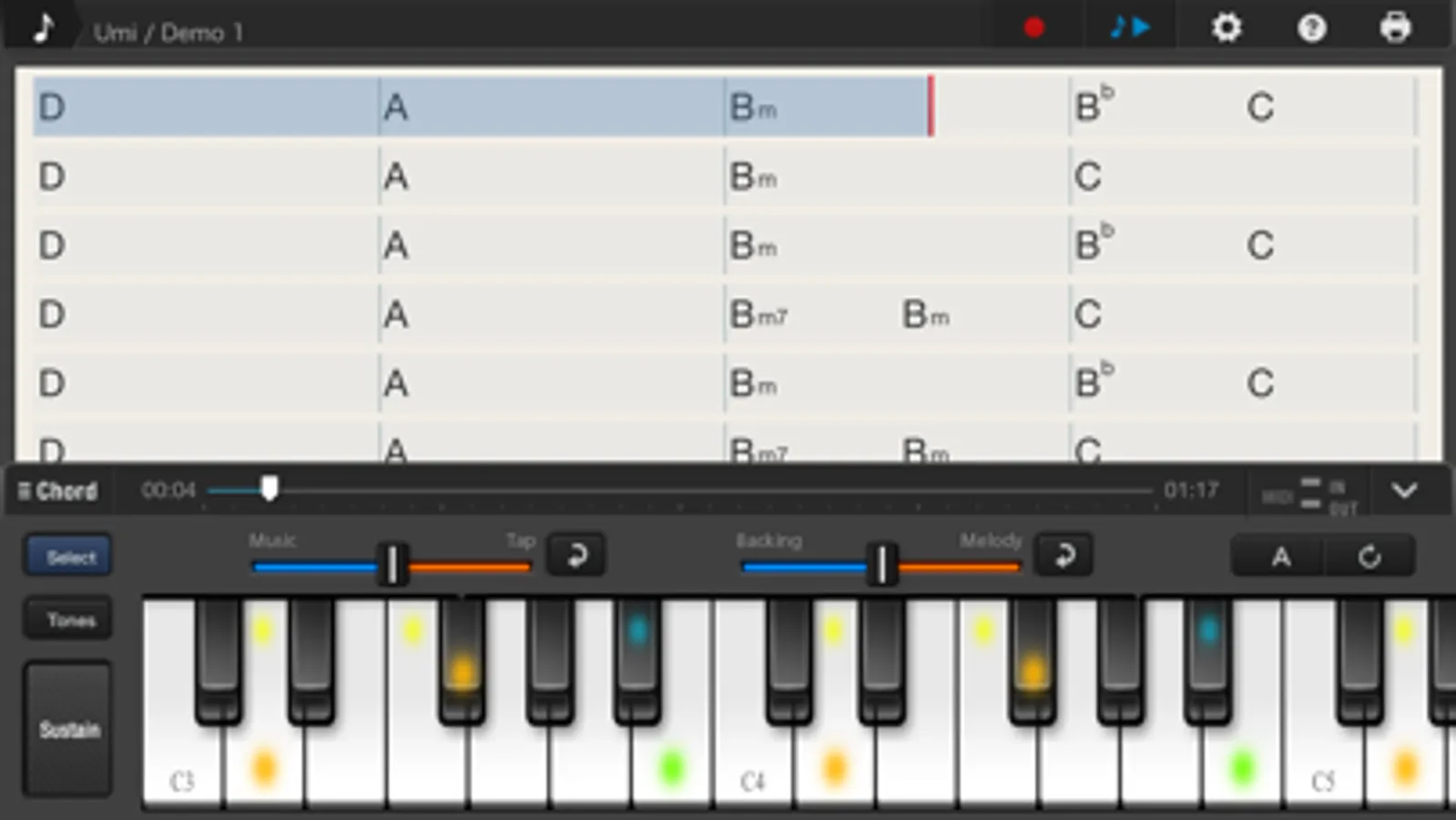Reset the Backing/Melody balance with arrow icon
1456x820 pixels.
1064,555
